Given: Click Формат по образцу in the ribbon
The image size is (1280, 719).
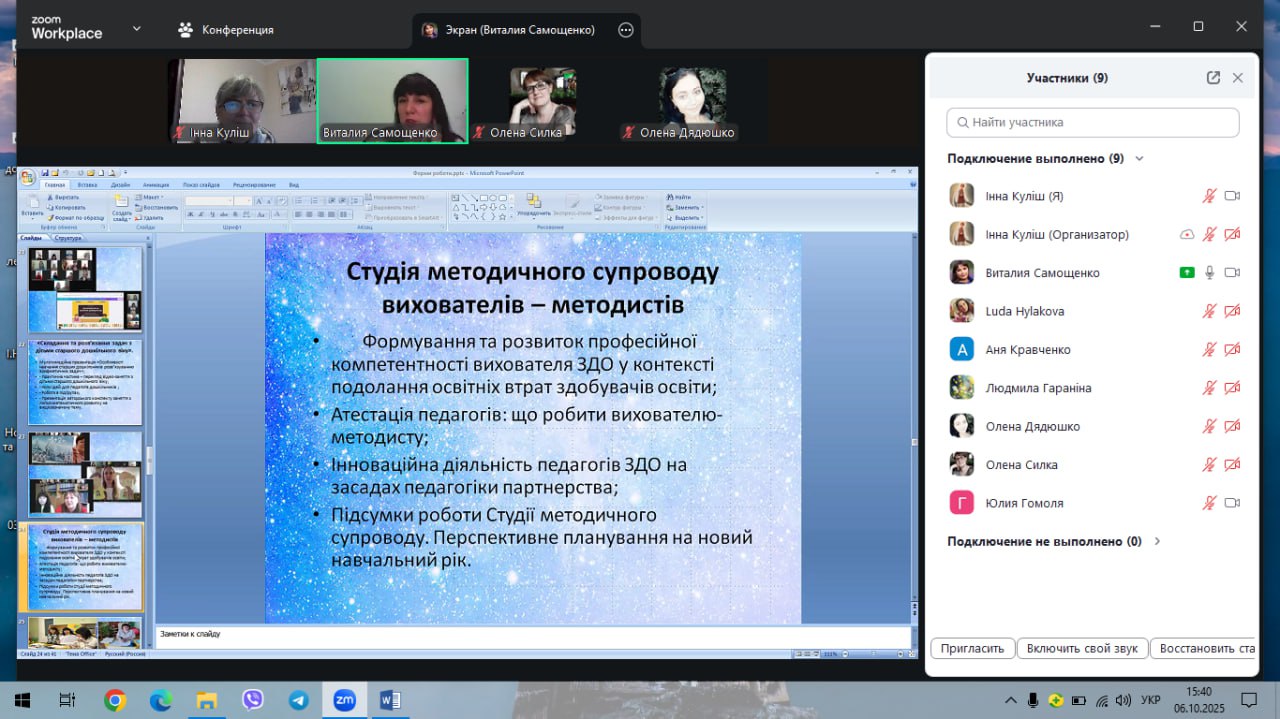Looking at the screenshot, I should pyautogui.click(x=76, y=218).
